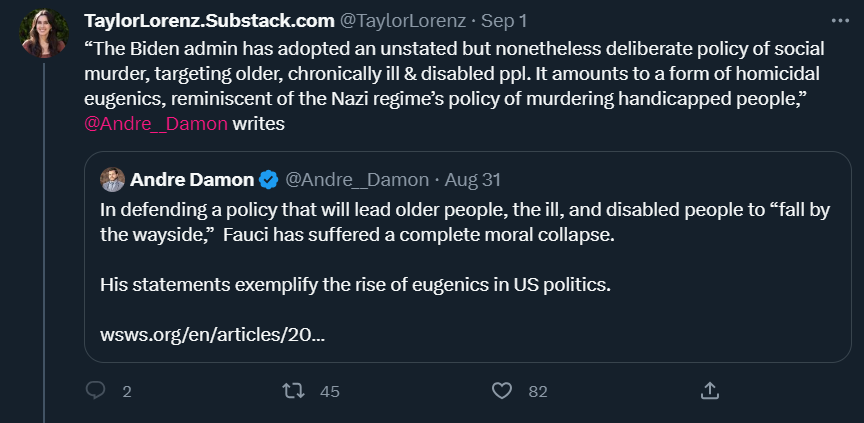The height and width of the screenshot is (423, 864).
Task: Open the wsws.org article link
Action: pos(212,336)
